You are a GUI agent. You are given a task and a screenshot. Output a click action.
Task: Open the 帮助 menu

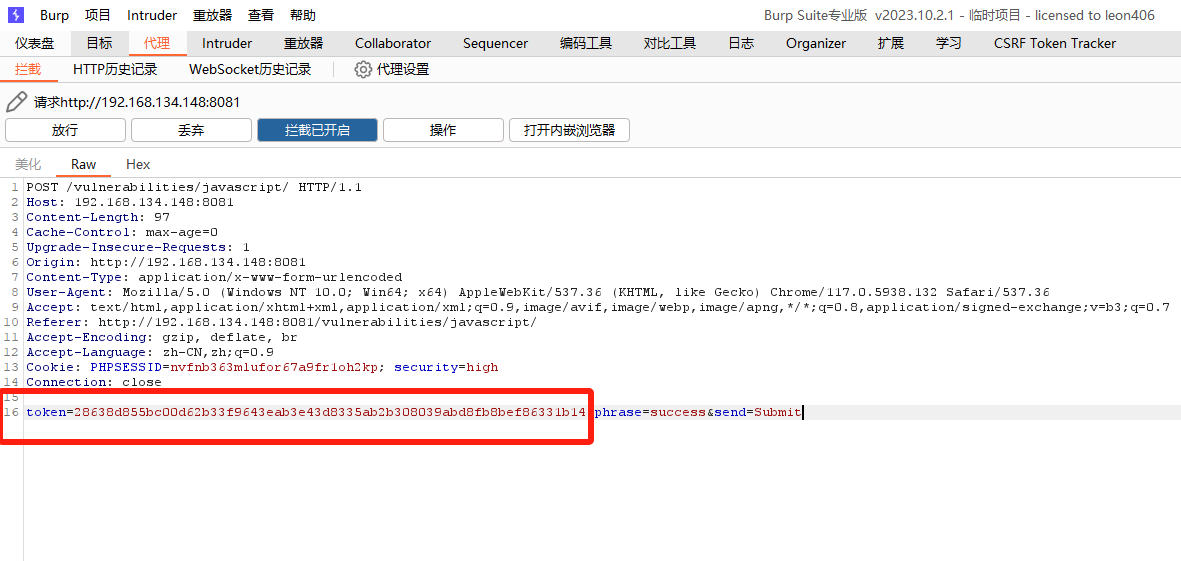pyautogui.click(x=303, y=15)
